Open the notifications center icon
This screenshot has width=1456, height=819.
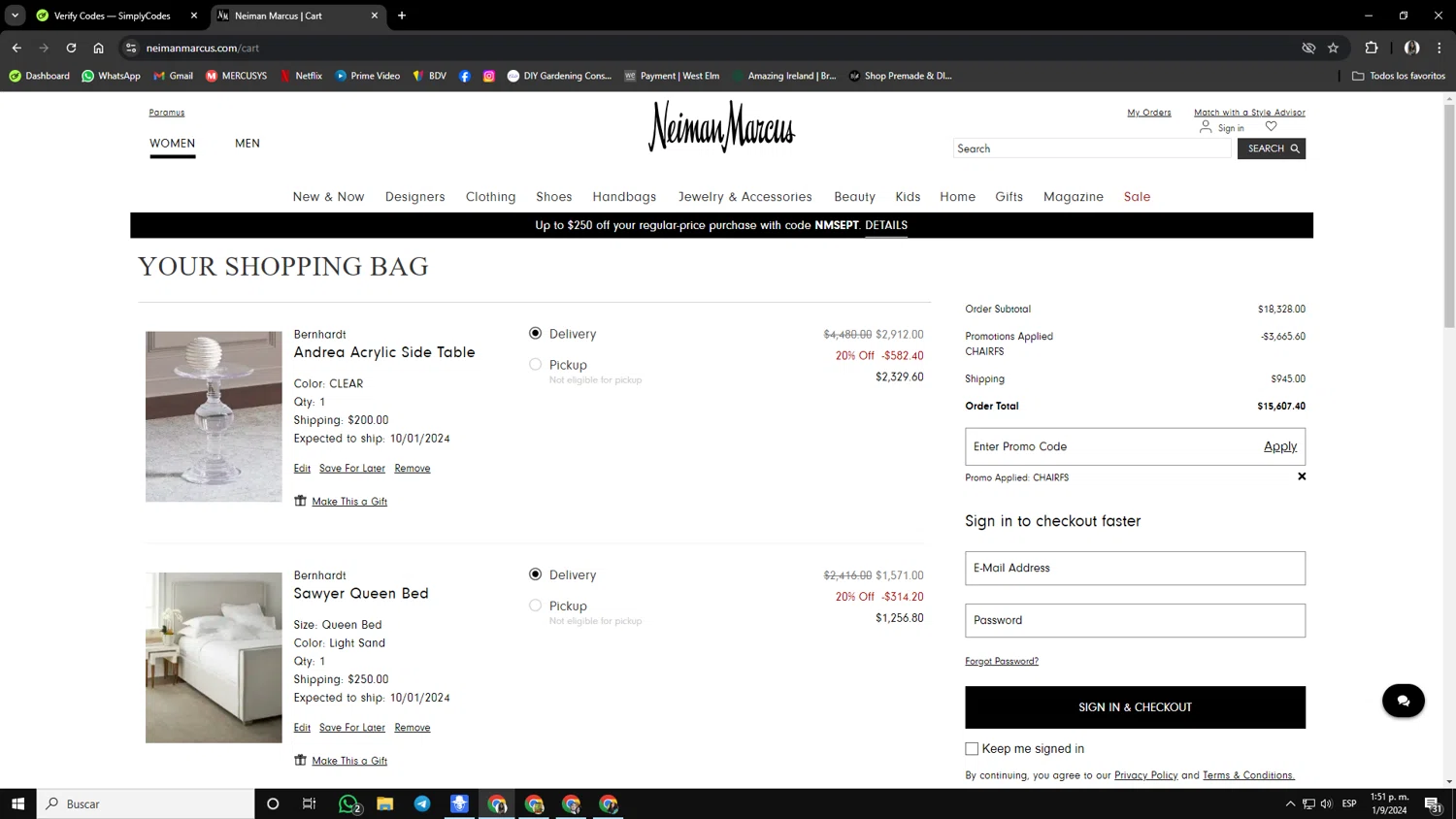click(x=1433, y=803)
